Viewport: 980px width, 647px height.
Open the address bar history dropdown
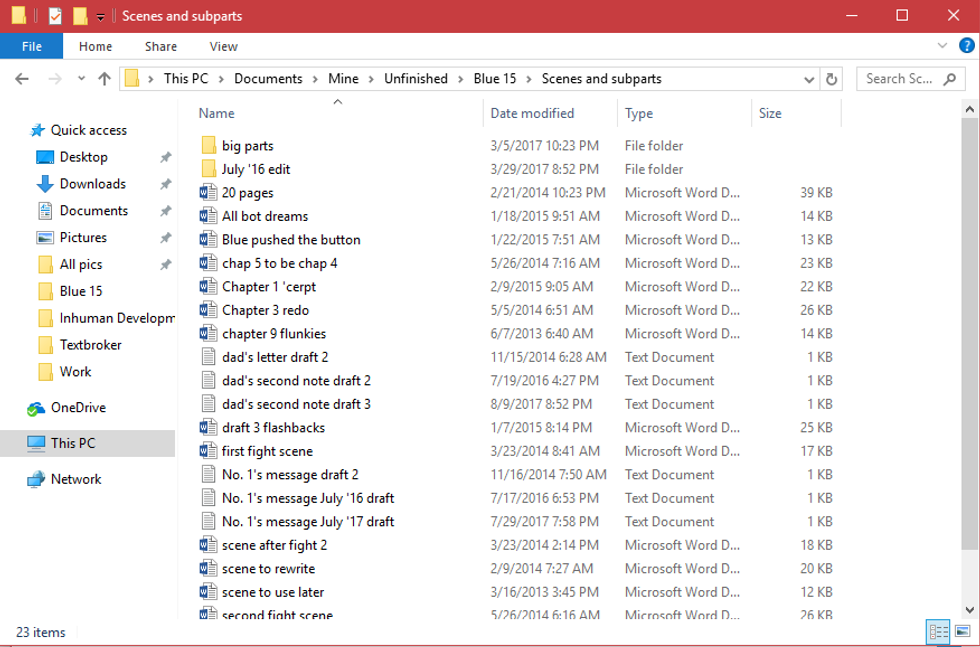[809, 79]
